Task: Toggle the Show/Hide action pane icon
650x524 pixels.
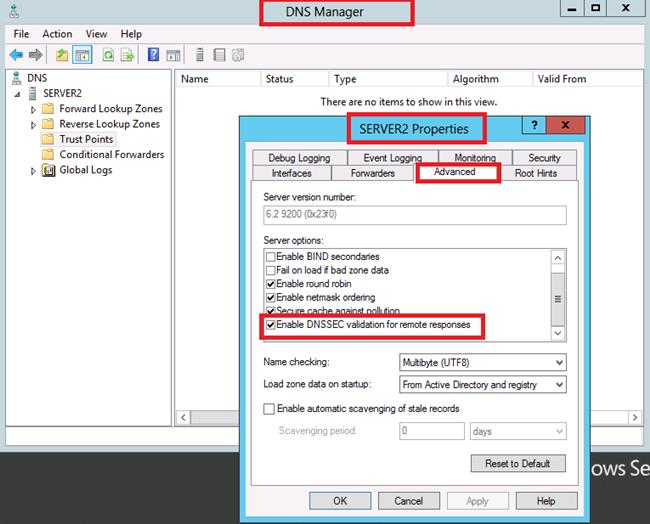Action: 173,55
